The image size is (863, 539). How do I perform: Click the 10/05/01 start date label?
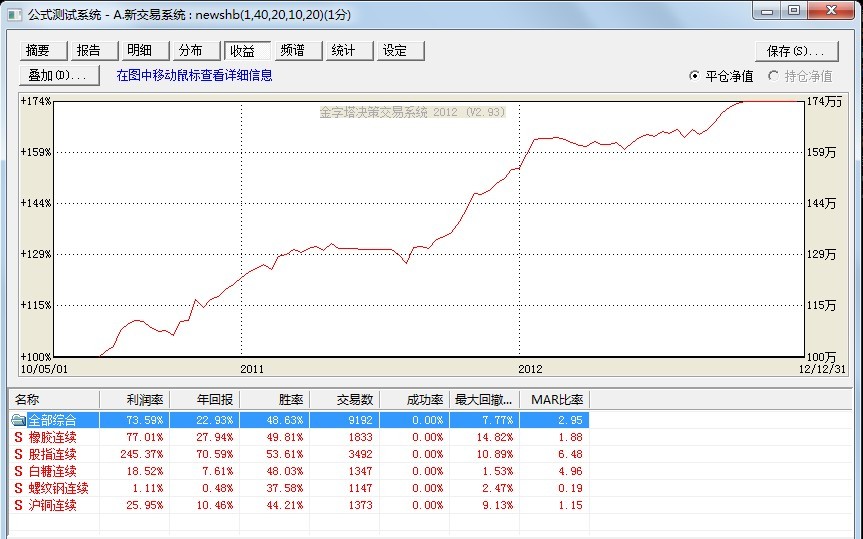[x=44, y=369]
